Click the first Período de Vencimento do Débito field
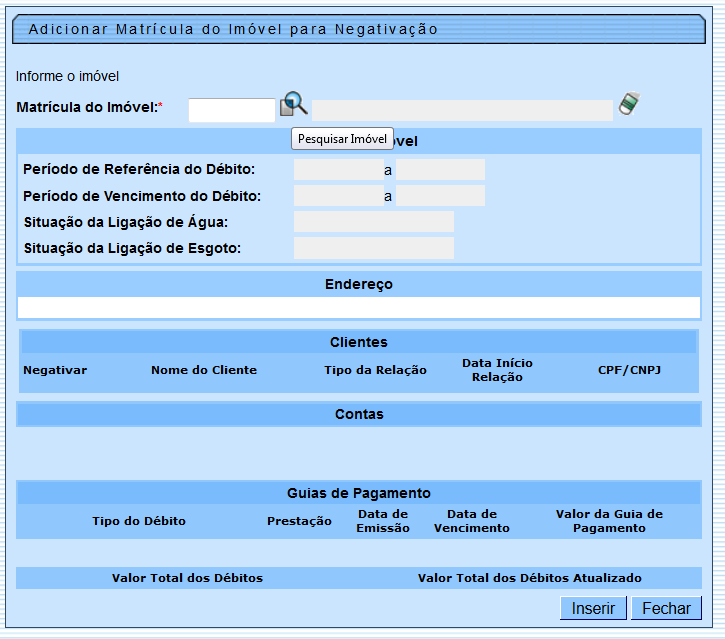Viewport: 725px width, 639px height. click(x=338, y=196)
